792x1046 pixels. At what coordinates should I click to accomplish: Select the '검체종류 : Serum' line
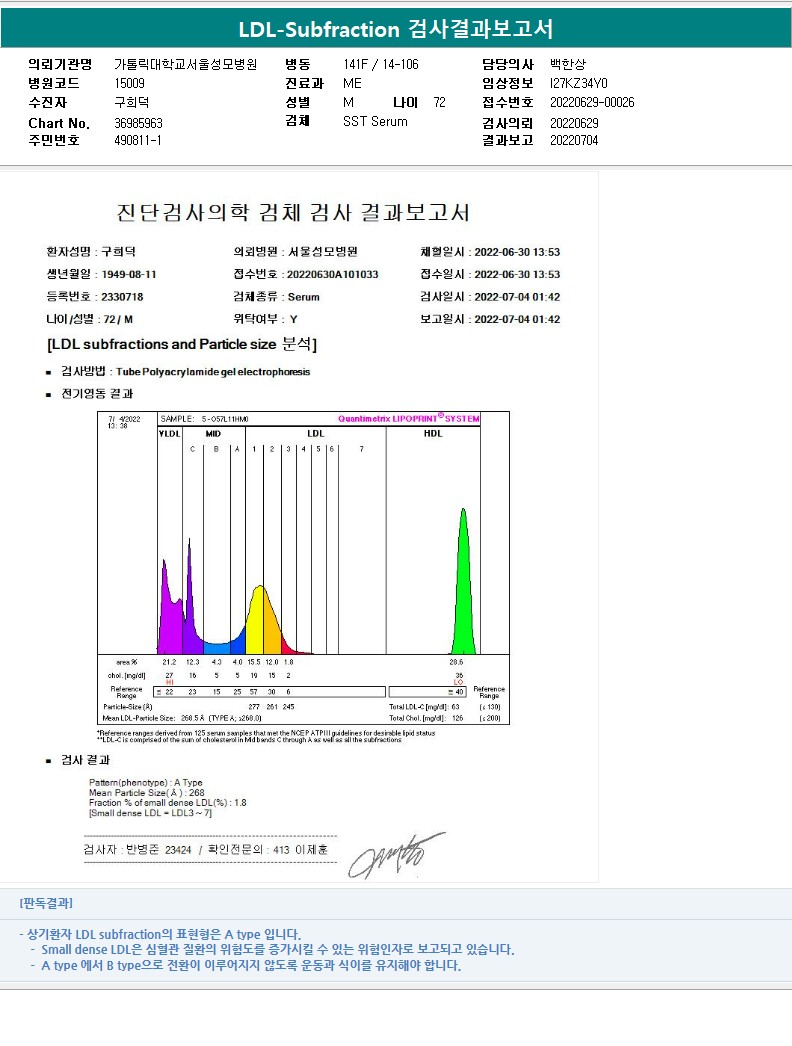click(276, 297)
